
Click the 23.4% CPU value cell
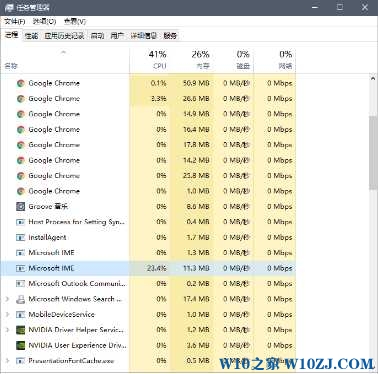coord(150,268)
